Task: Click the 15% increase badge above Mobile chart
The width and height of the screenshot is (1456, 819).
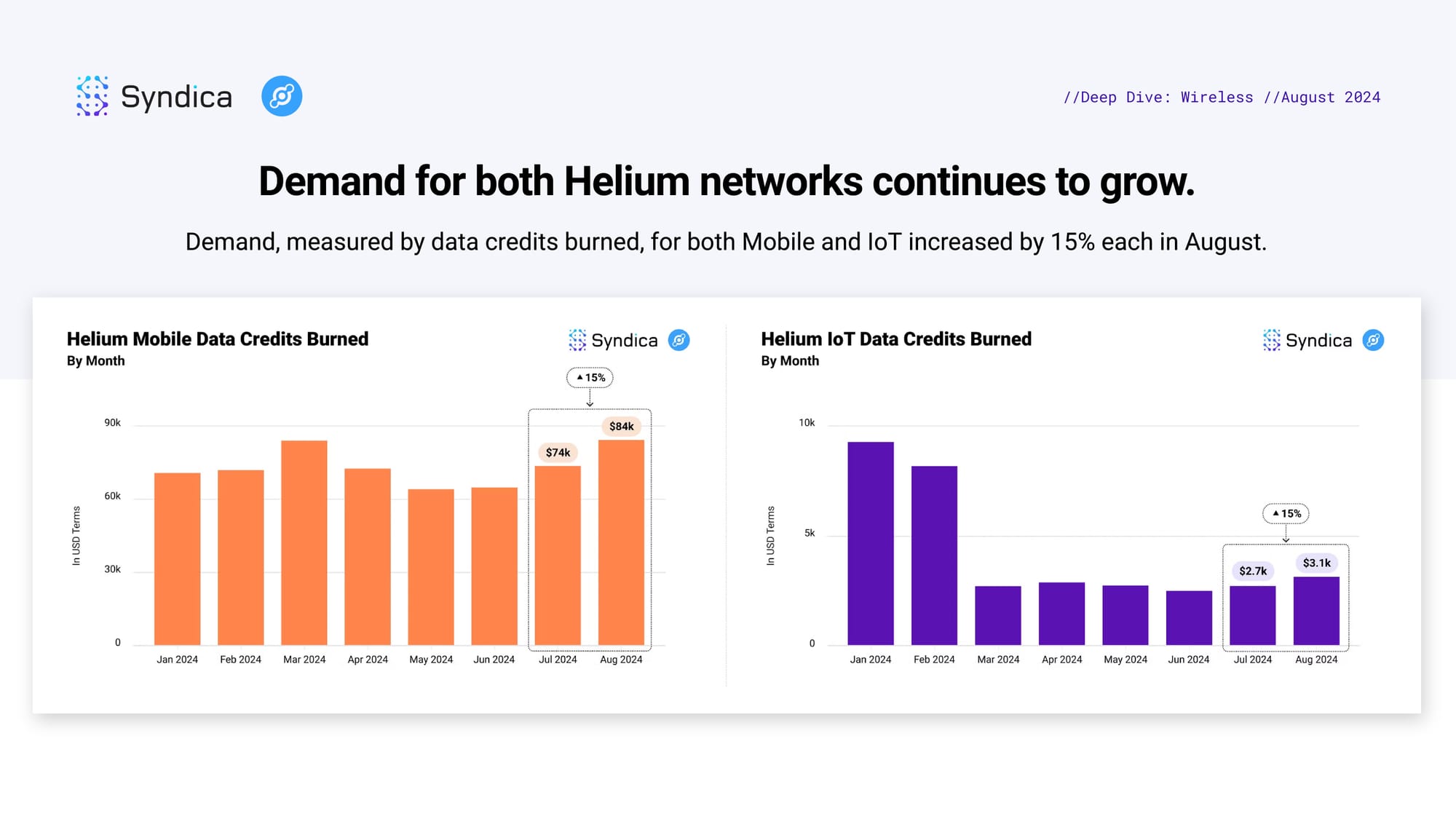Action: click(x=590, y=378)
